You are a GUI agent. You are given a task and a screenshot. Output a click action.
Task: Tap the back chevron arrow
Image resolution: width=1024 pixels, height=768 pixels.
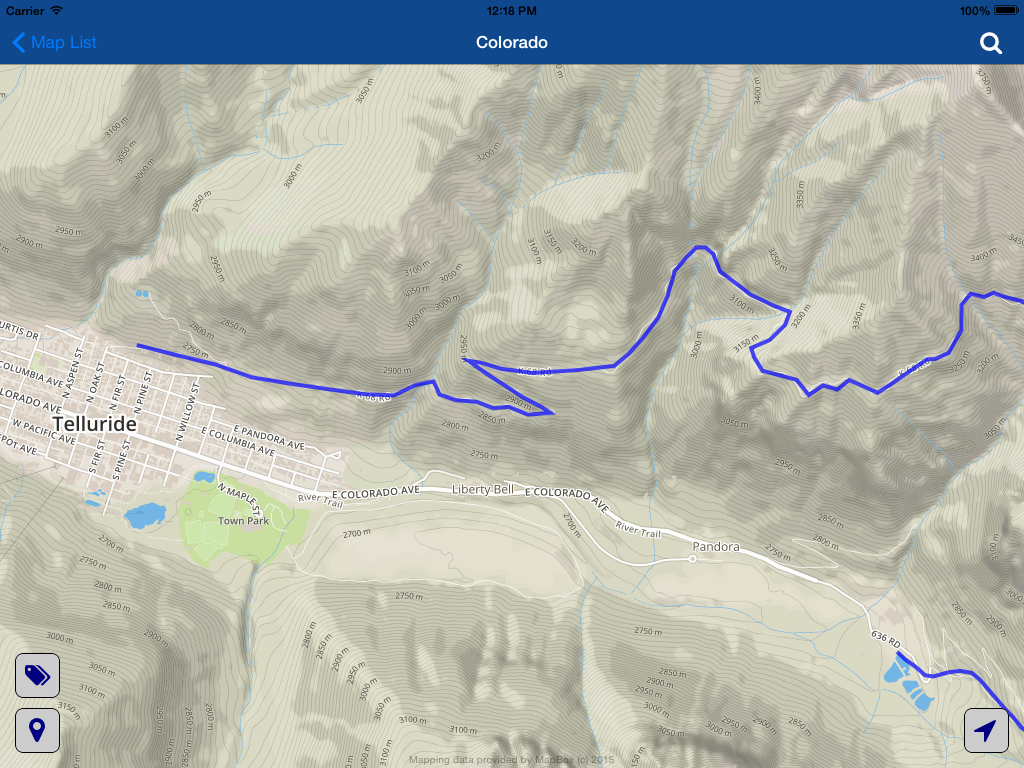(19, 42)
